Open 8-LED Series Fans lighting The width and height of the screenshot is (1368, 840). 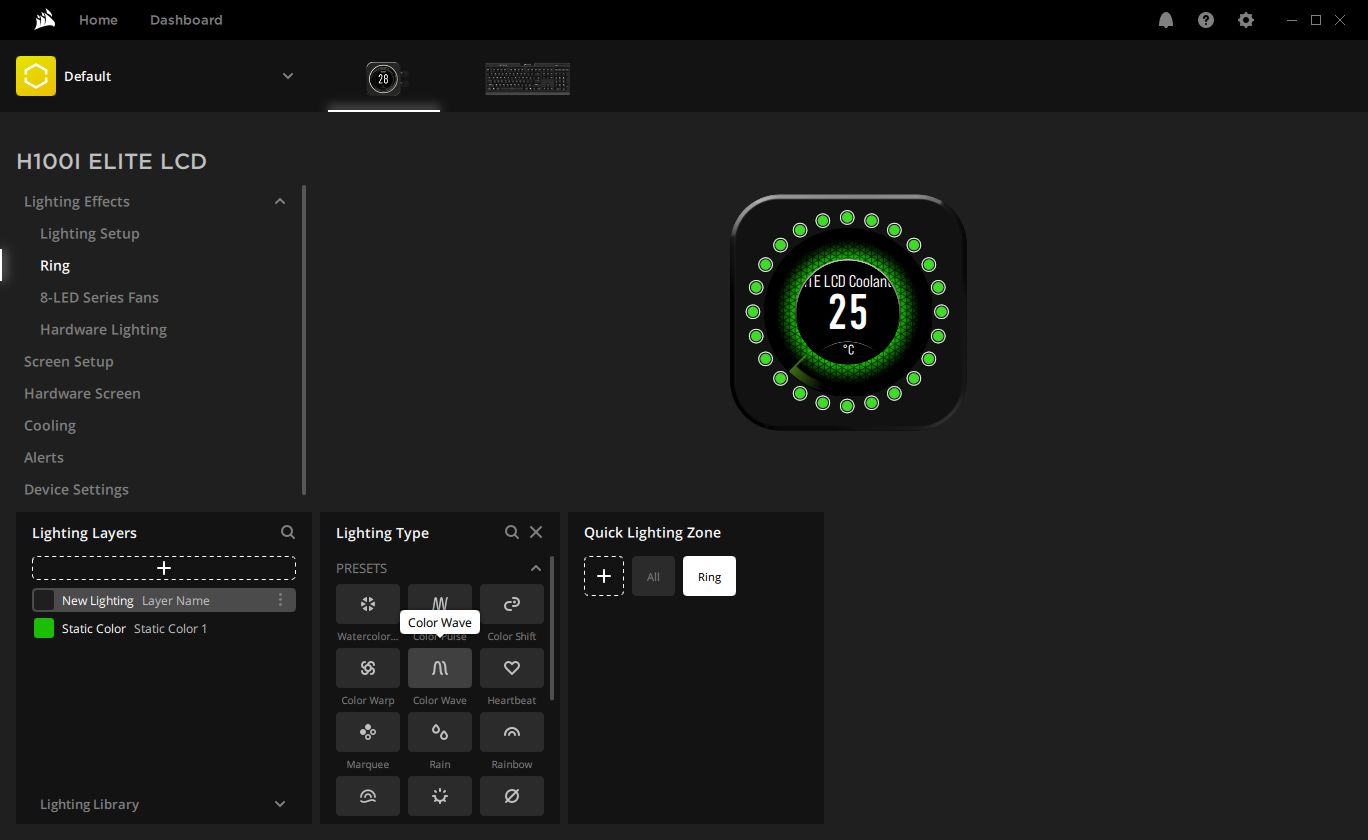point(99,297)
